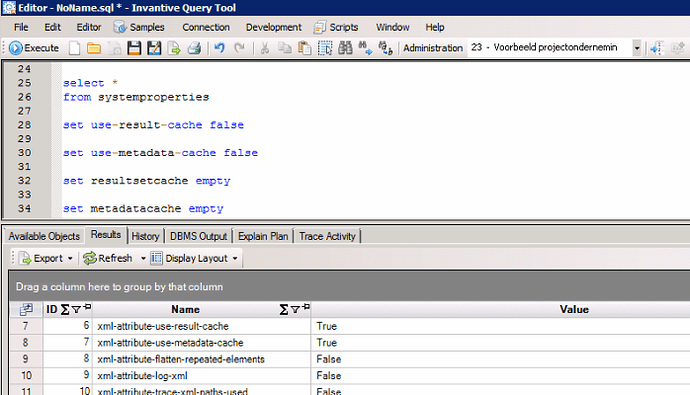This screenshot has width=690, height=395.
Task: Open a file with the folder icon
Action: pos(94,48)
